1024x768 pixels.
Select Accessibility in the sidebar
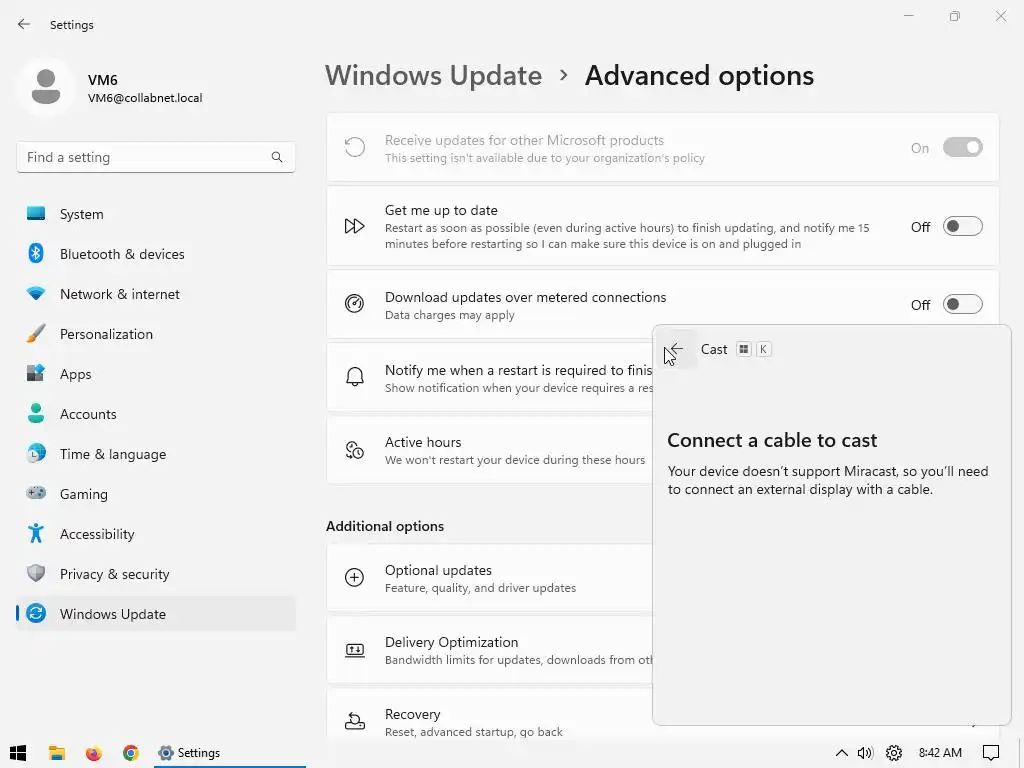(x=156, y=534)
